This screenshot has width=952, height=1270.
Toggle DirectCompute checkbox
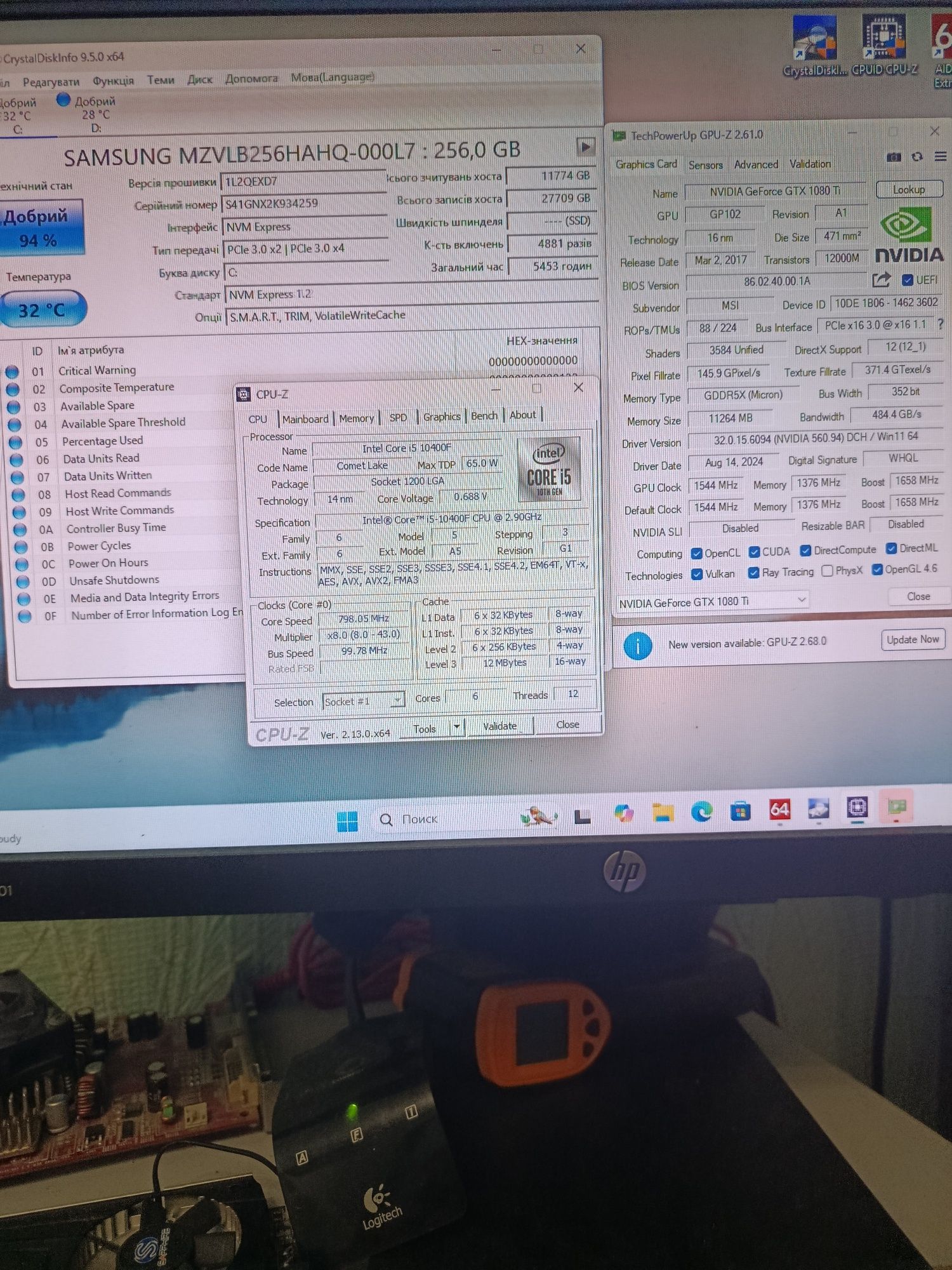click(x=805, y=550)
